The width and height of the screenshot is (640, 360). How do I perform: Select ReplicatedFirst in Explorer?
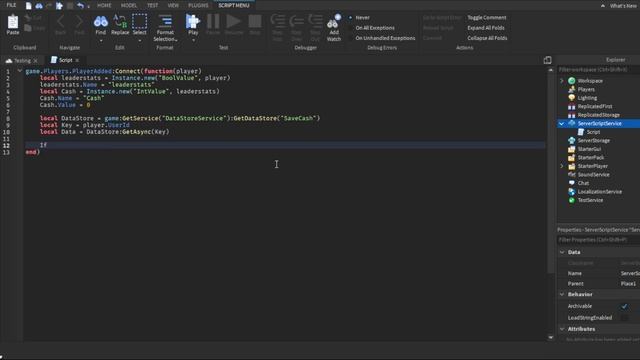(x=595, y=107)
